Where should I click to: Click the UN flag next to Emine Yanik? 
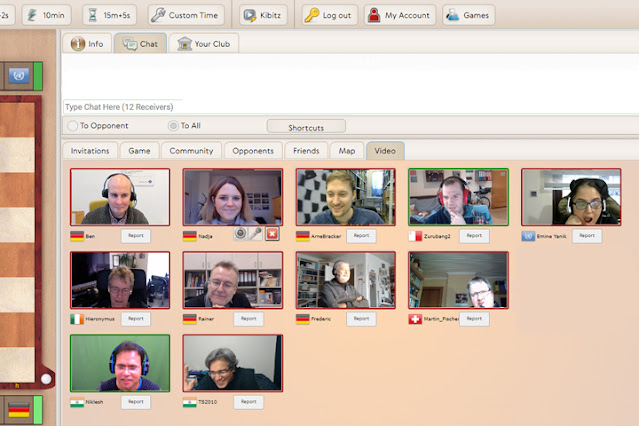[x=528, y=236]
